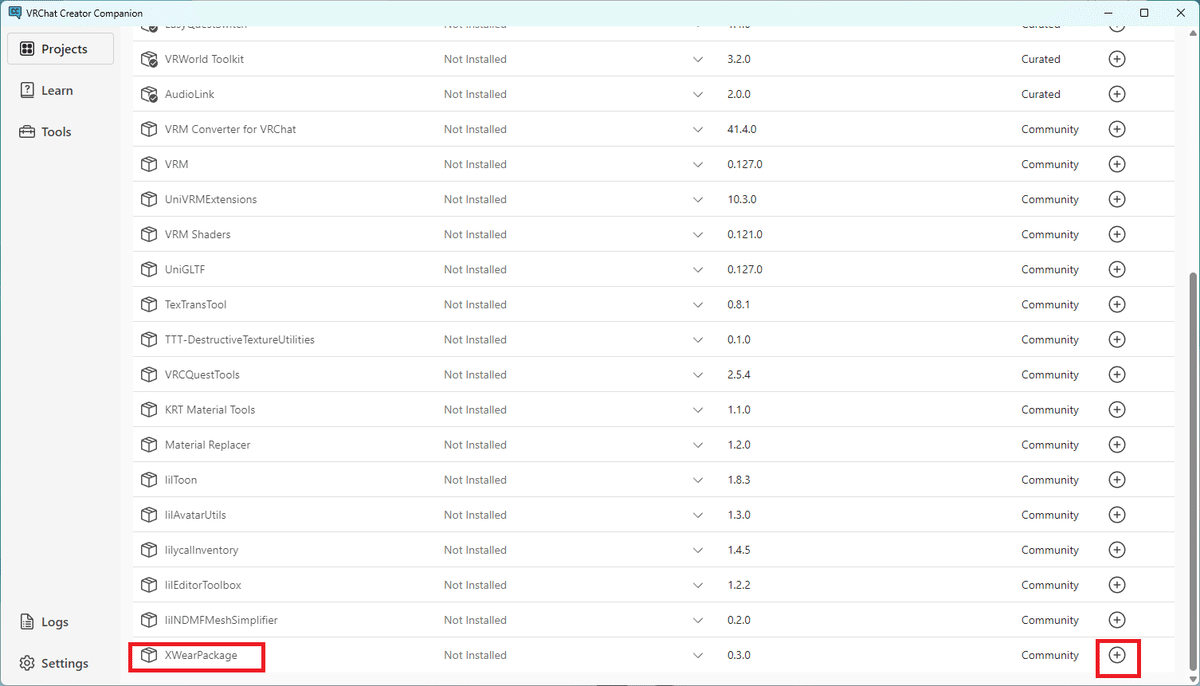Viewport: 1200px width, 686px height.
Task: Add the lilEditorToolbox package
Action: 1117,585
